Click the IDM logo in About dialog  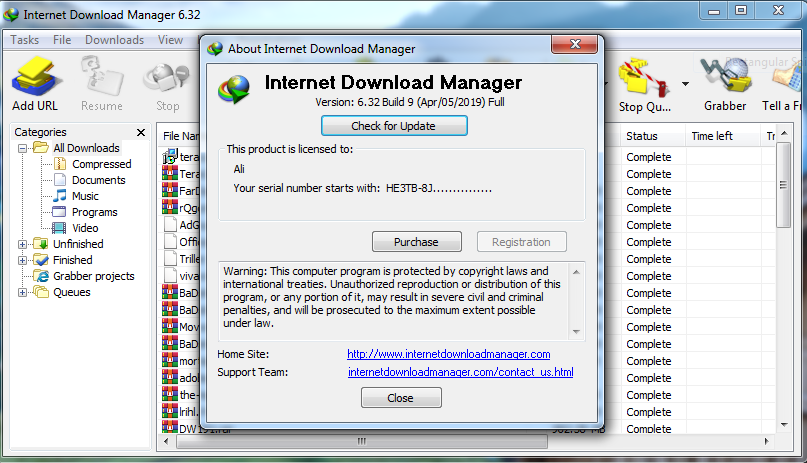point(234,88)
